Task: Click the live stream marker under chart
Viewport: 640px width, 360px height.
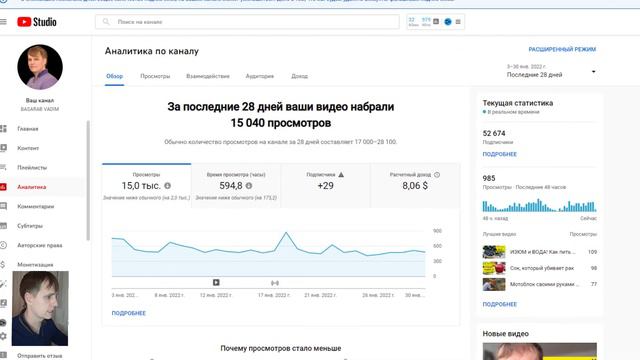Action: pos(275,282)
